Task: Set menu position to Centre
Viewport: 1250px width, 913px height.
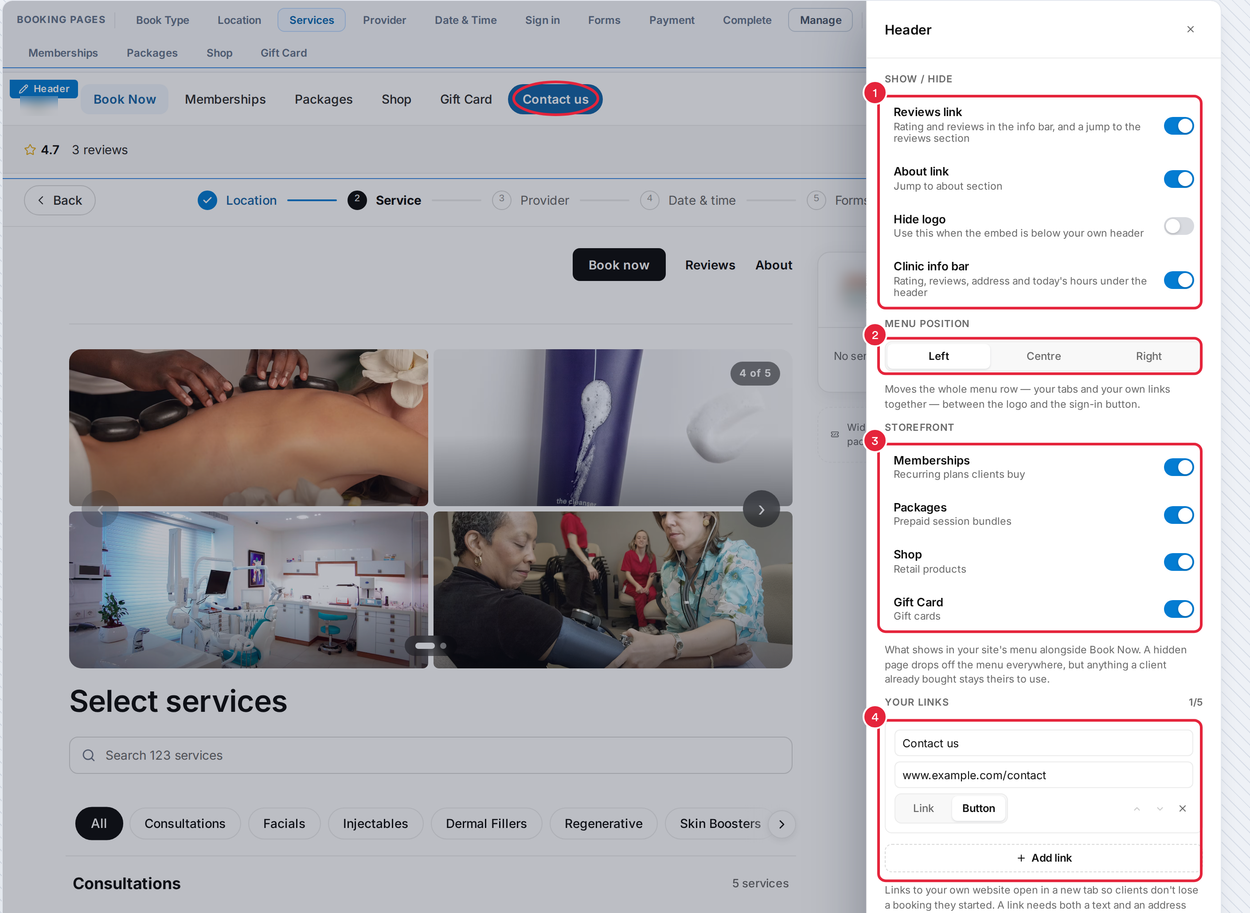Action: [1043, 356]
